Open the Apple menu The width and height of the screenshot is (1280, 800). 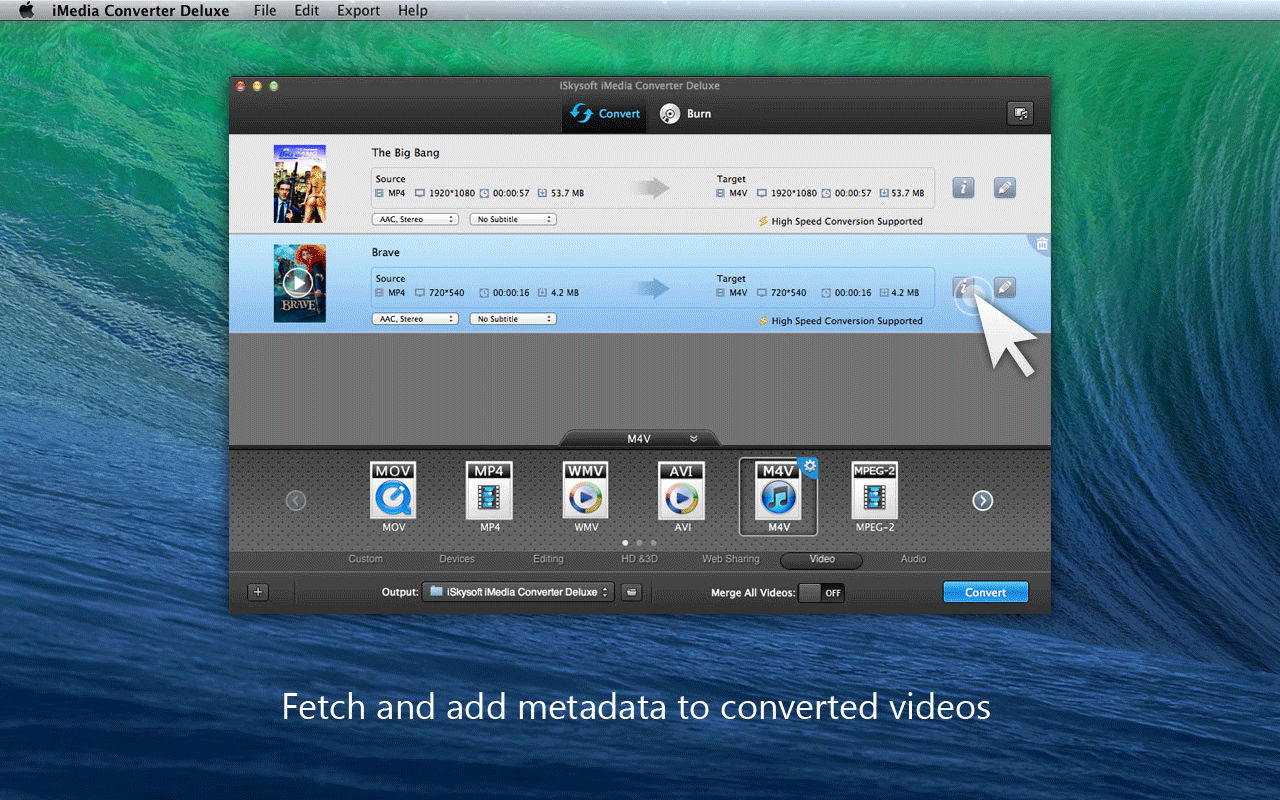(27, 10)
